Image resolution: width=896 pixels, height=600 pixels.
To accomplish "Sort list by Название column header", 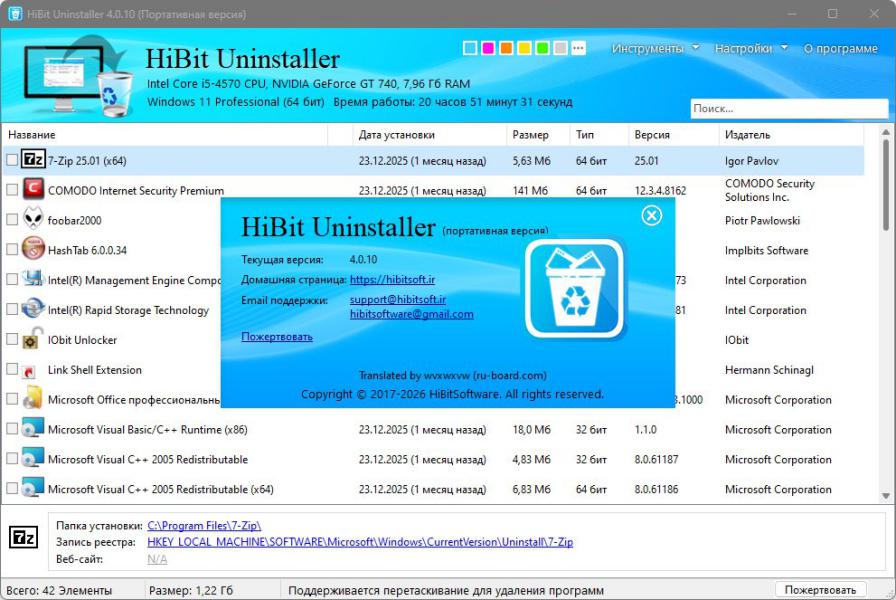I will pyautogui.click(x=32, y=134).
